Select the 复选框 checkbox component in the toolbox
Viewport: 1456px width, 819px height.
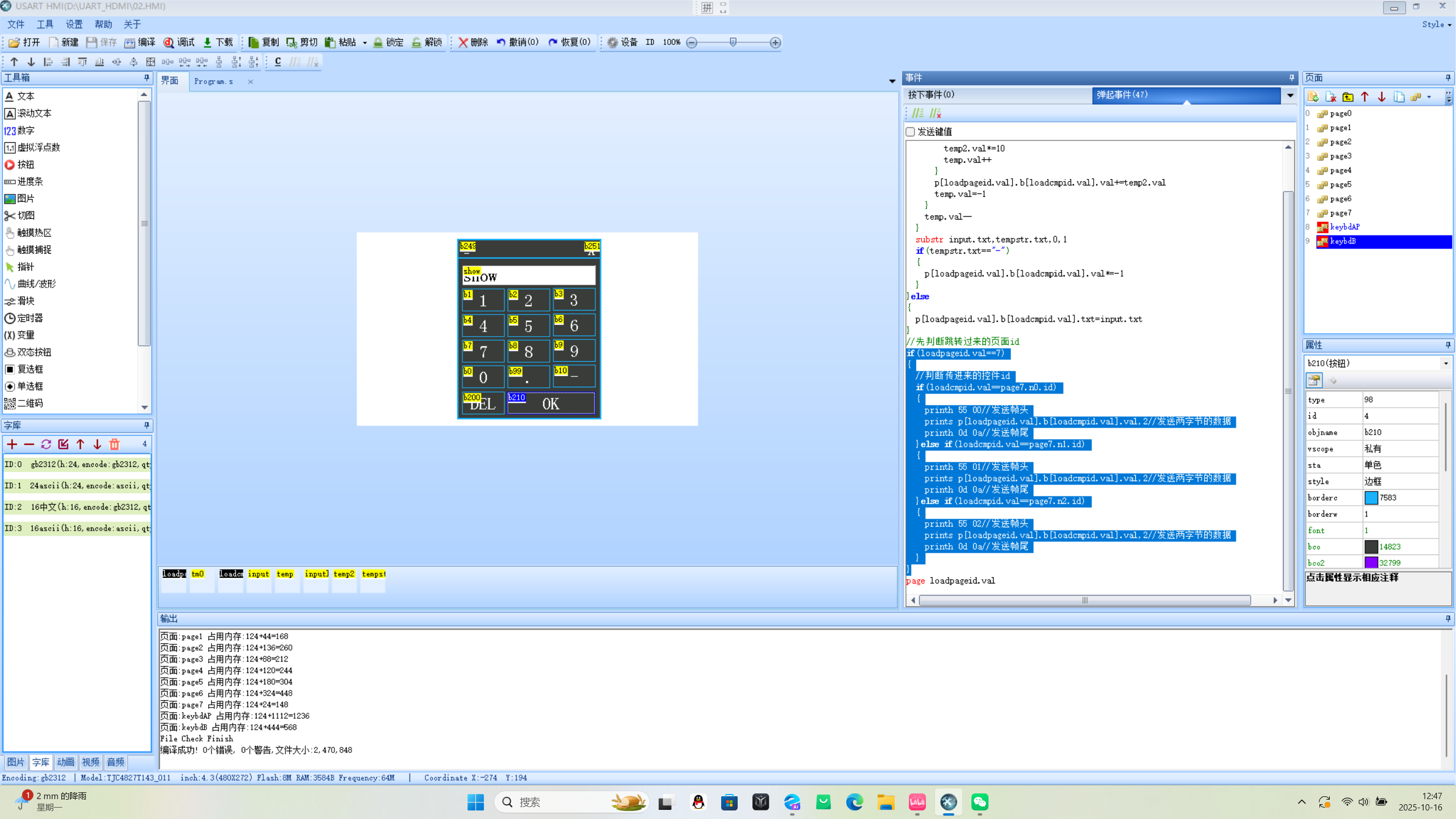click(30, 369)
